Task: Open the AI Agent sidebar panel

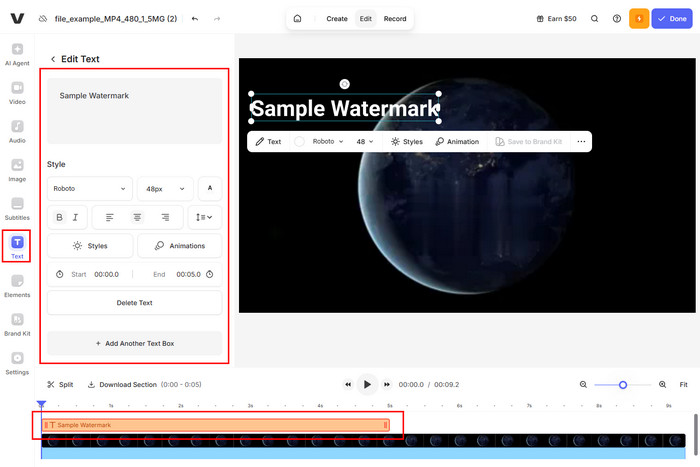Action: (17, 53)
